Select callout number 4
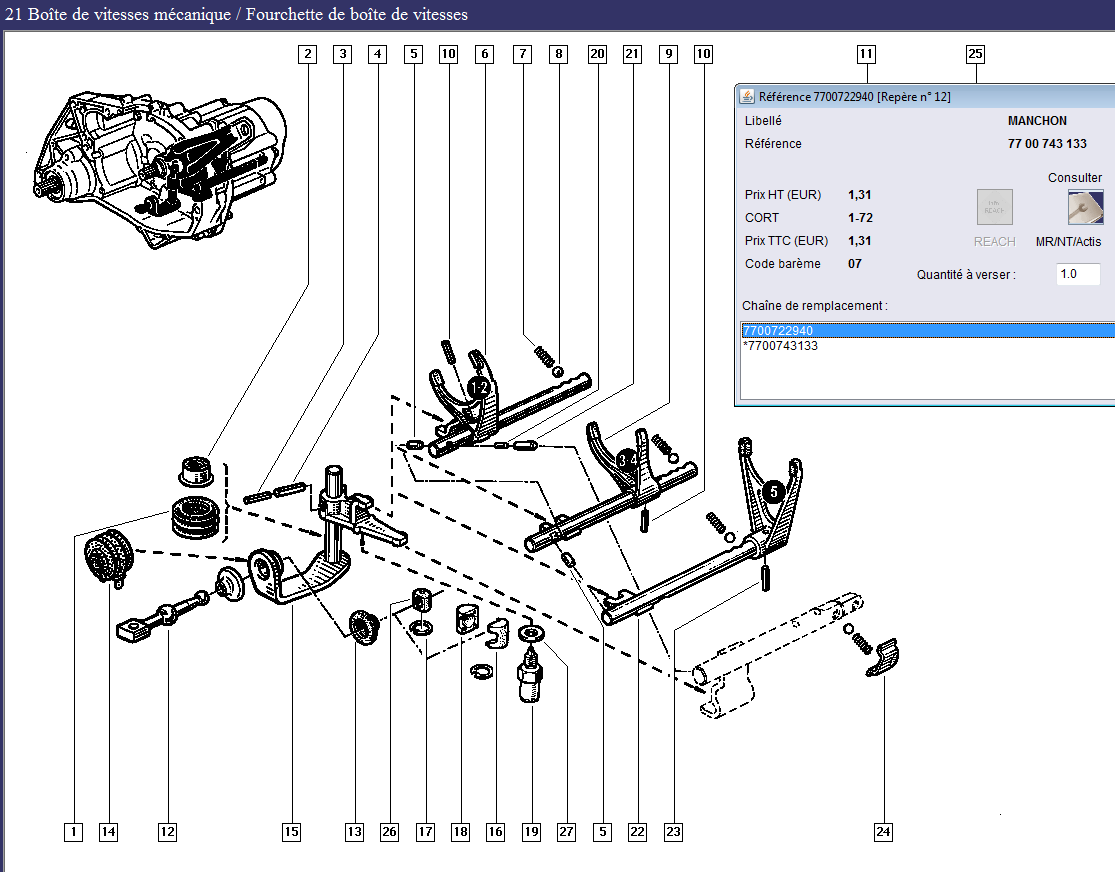The width and height of the screenshot is (1115, 872). [378, 54]
